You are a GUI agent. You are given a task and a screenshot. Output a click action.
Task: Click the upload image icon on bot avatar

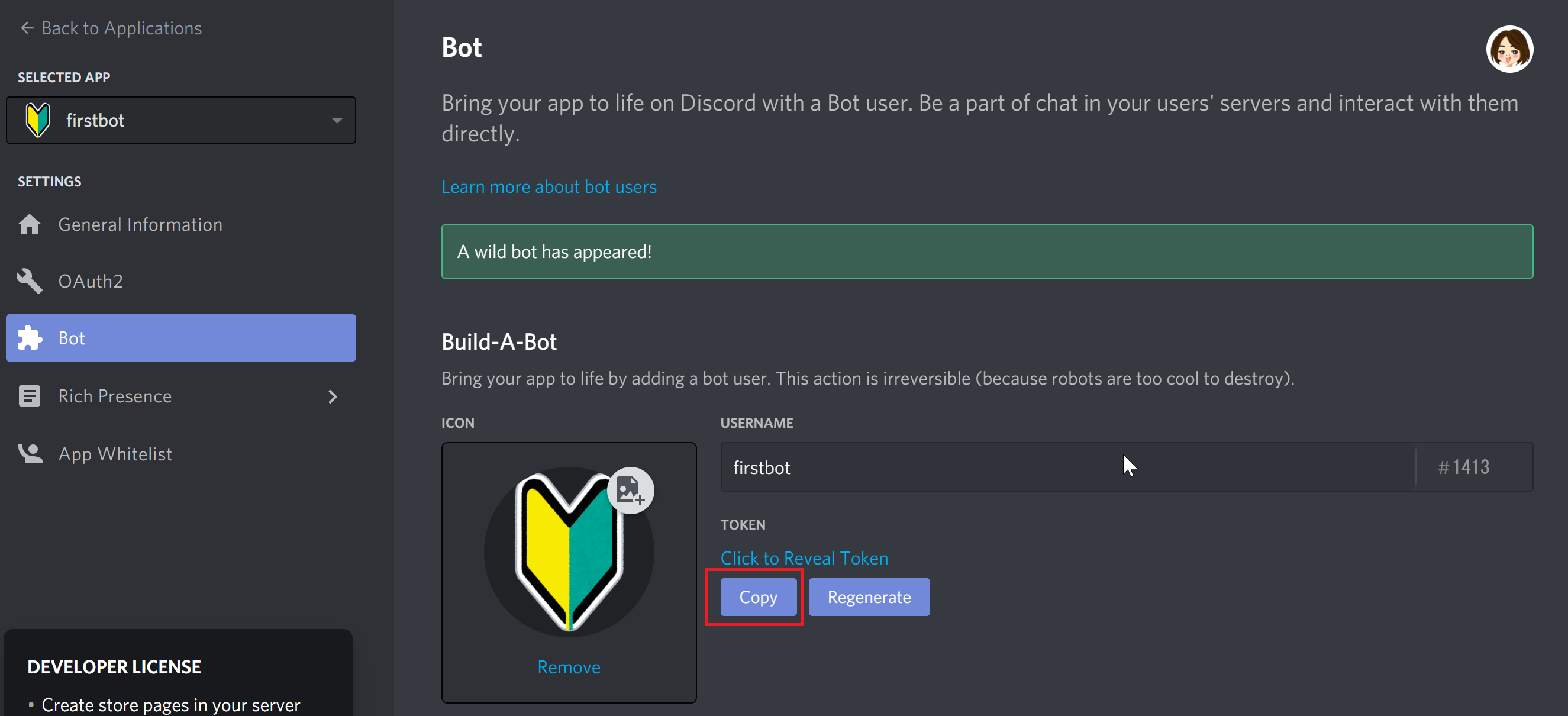630,491
